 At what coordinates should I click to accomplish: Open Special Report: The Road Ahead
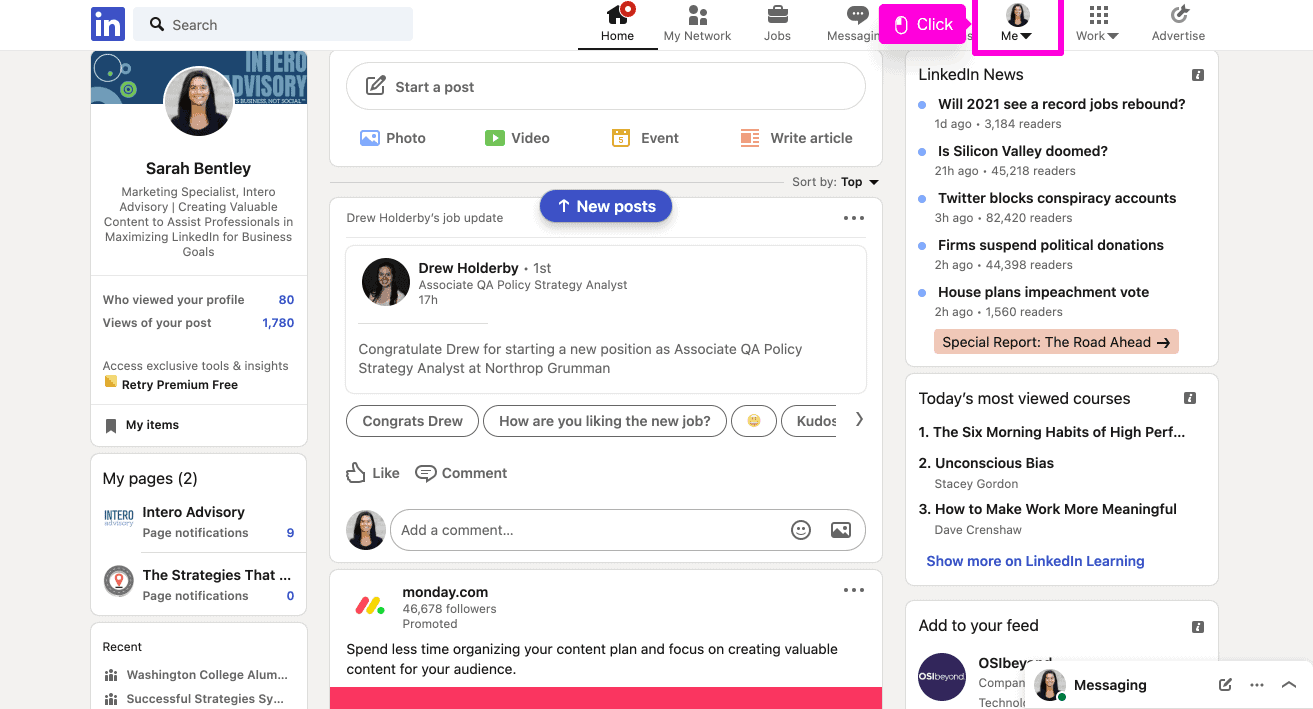click(1056, 342)
